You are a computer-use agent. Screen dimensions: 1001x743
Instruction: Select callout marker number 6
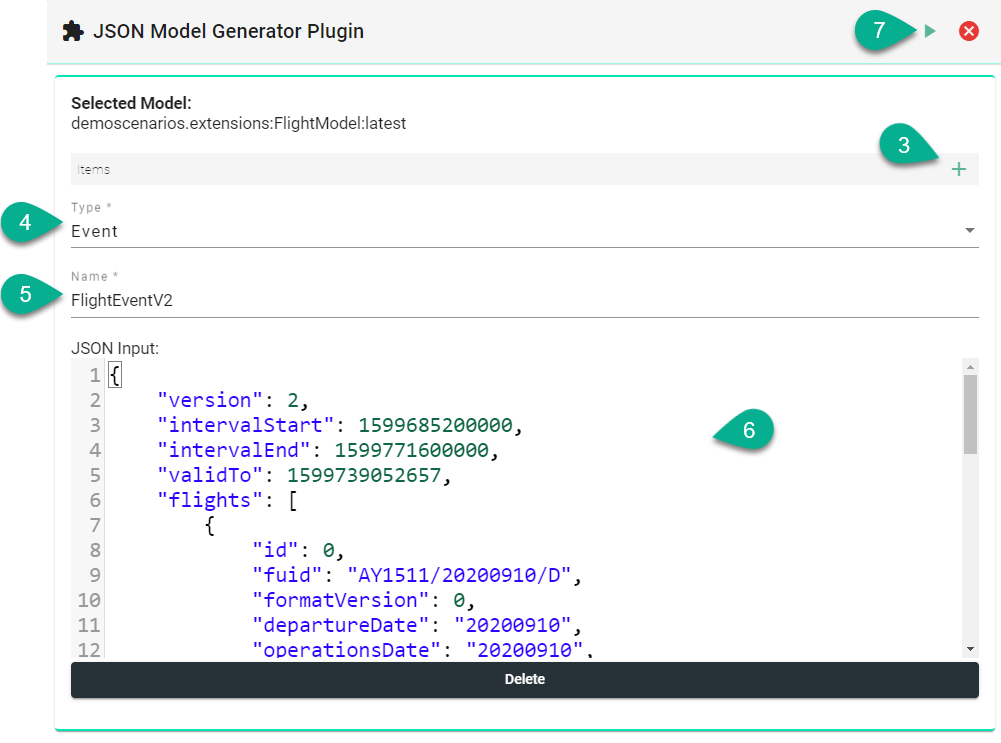click(x=748, y=429)
